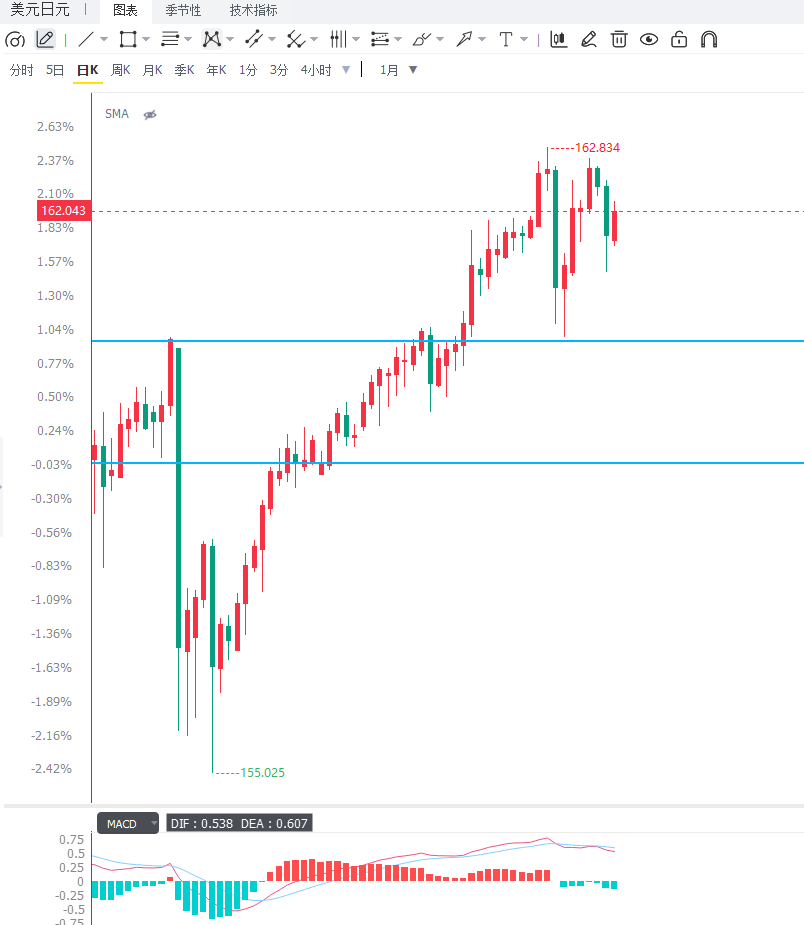Select the trend line drawing tool
The width and height of the screenshot is (804, 925).
(x=86, y=40)
